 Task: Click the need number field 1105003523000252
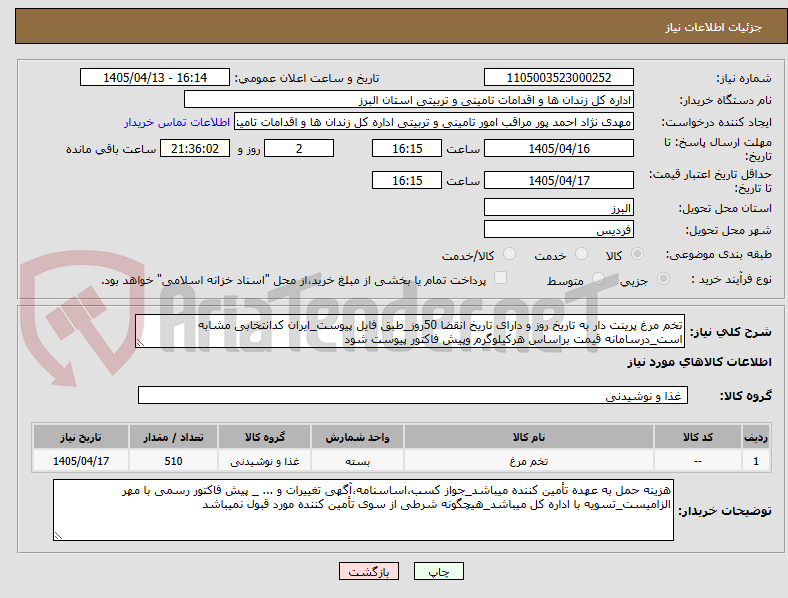click(x=558, y=77)
